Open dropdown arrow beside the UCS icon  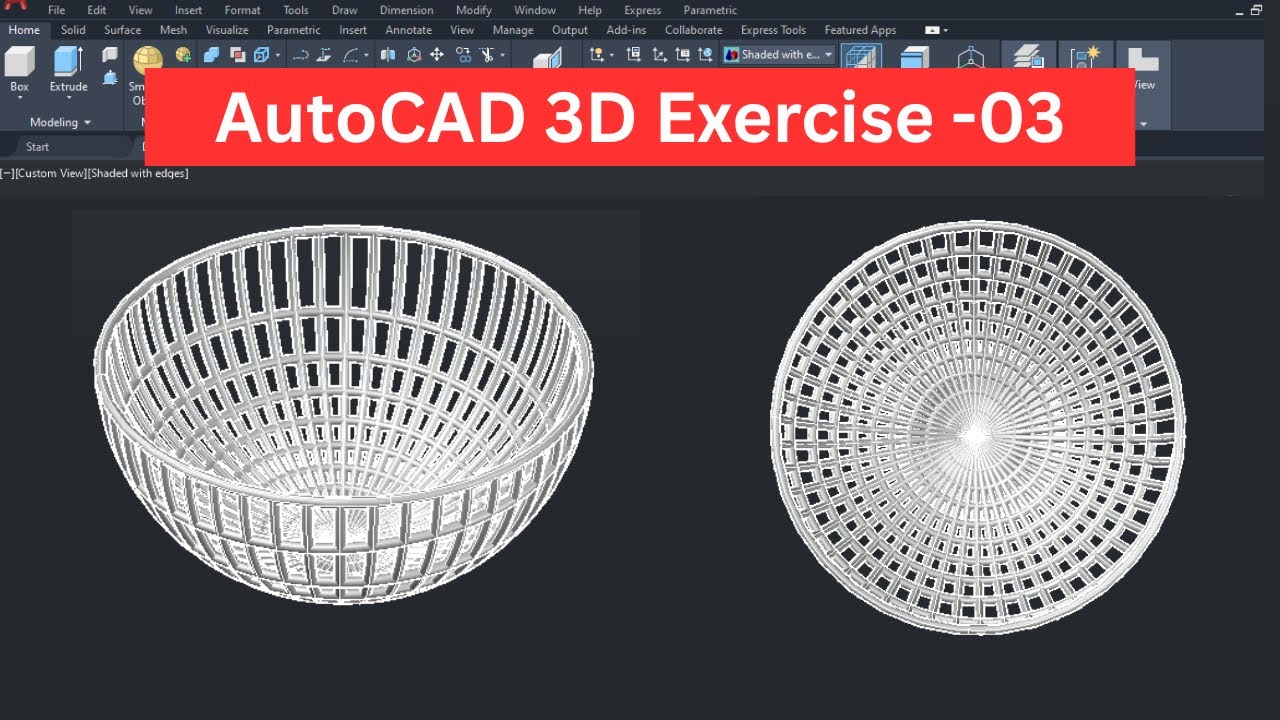[x=612, y=55]
